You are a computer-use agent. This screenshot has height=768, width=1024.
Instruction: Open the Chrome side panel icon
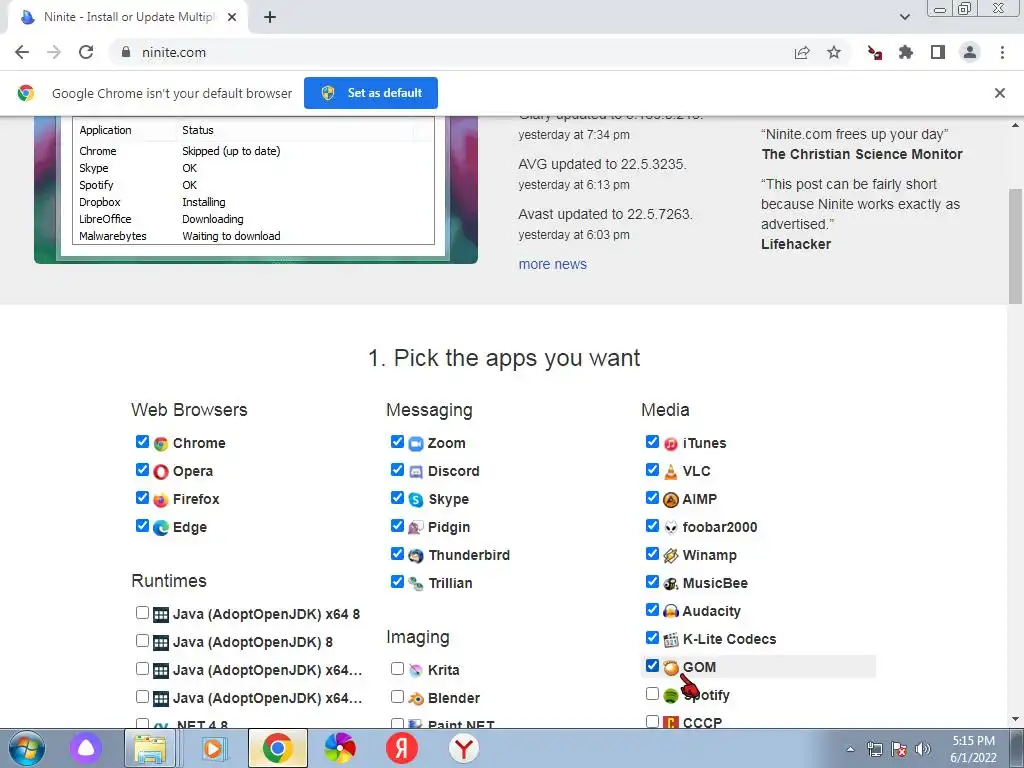(x=938, y=52)
